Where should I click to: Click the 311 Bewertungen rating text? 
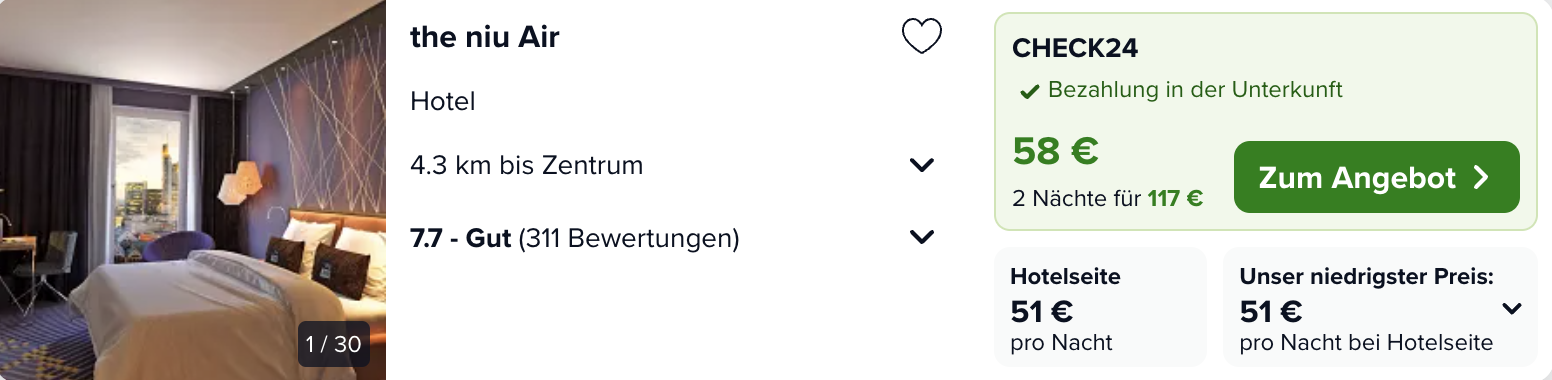click(x=629, y=239)
